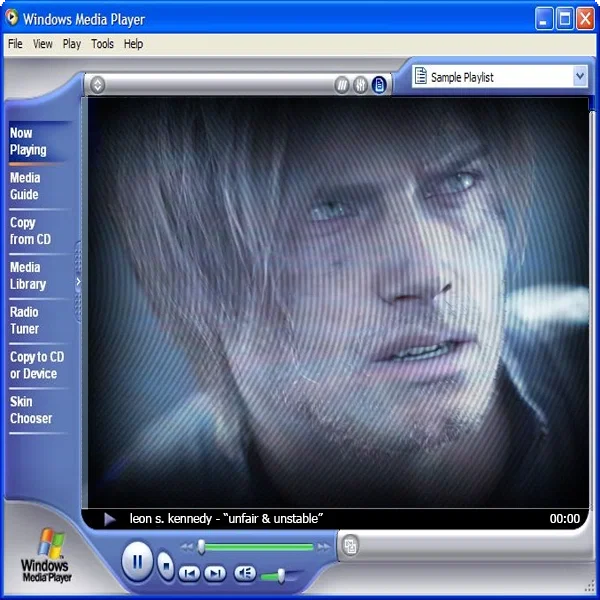Toggle playlist pane display button
Image resolution: width=600 pixels, height=600 pixels.
pyautogui.click(x=379, y=85)
